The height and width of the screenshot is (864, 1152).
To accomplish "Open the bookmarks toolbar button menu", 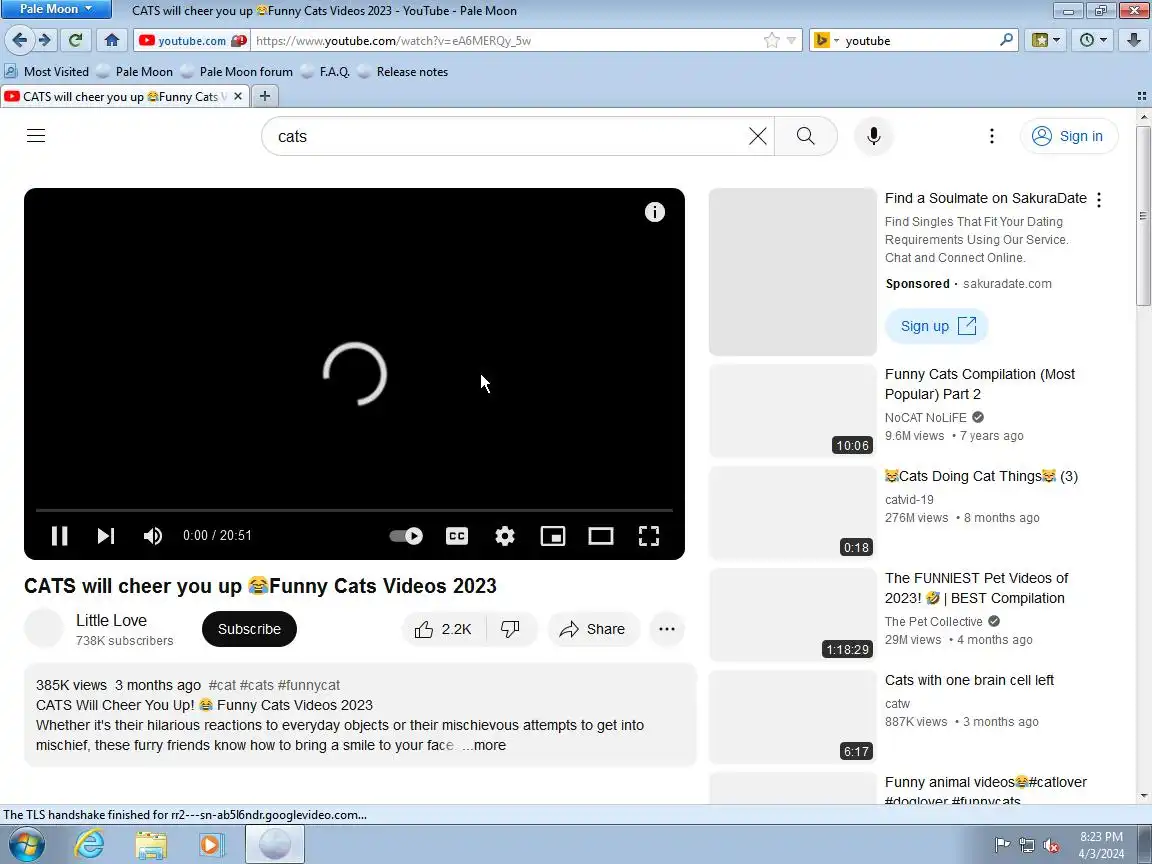I will (1045, 40).
